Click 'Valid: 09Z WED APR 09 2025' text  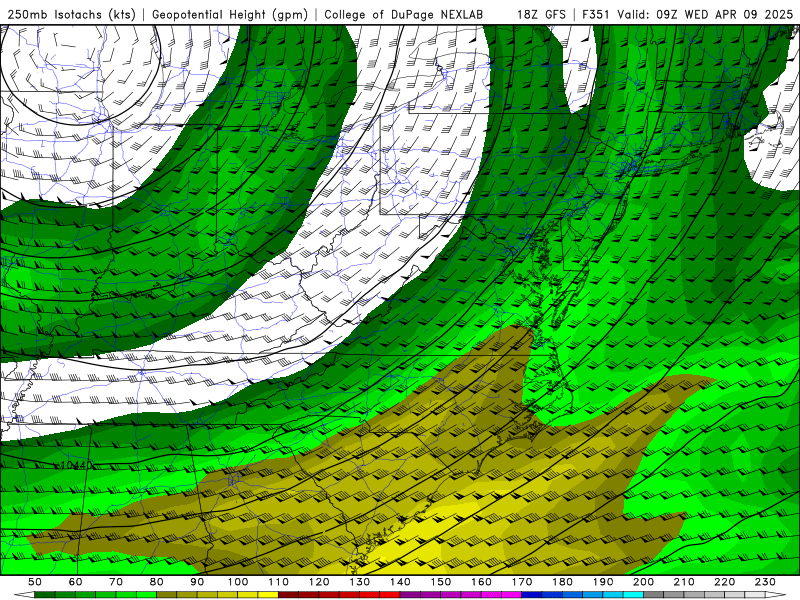[705, 14]
